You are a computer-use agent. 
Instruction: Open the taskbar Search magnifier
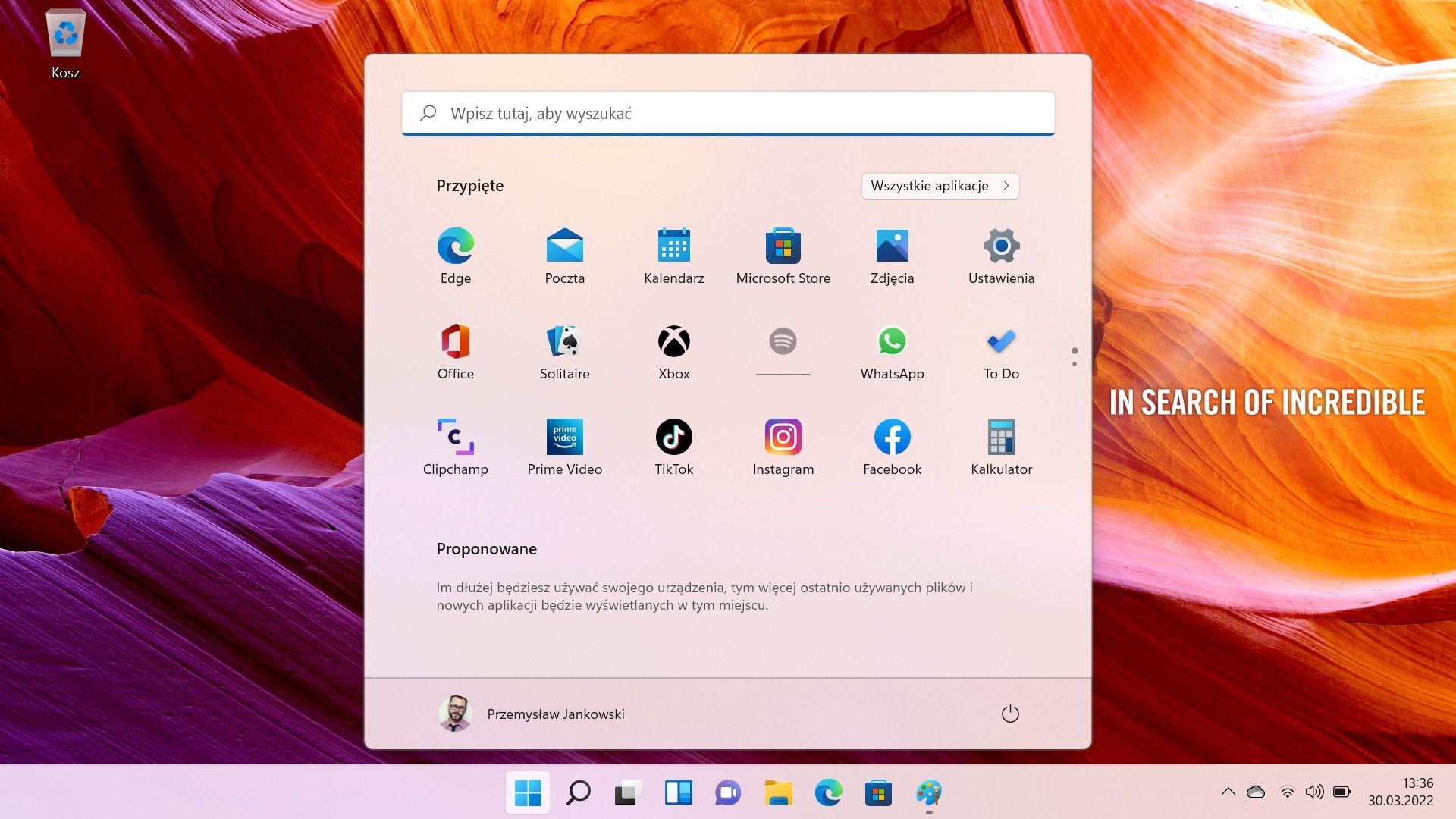pos(578,793)
